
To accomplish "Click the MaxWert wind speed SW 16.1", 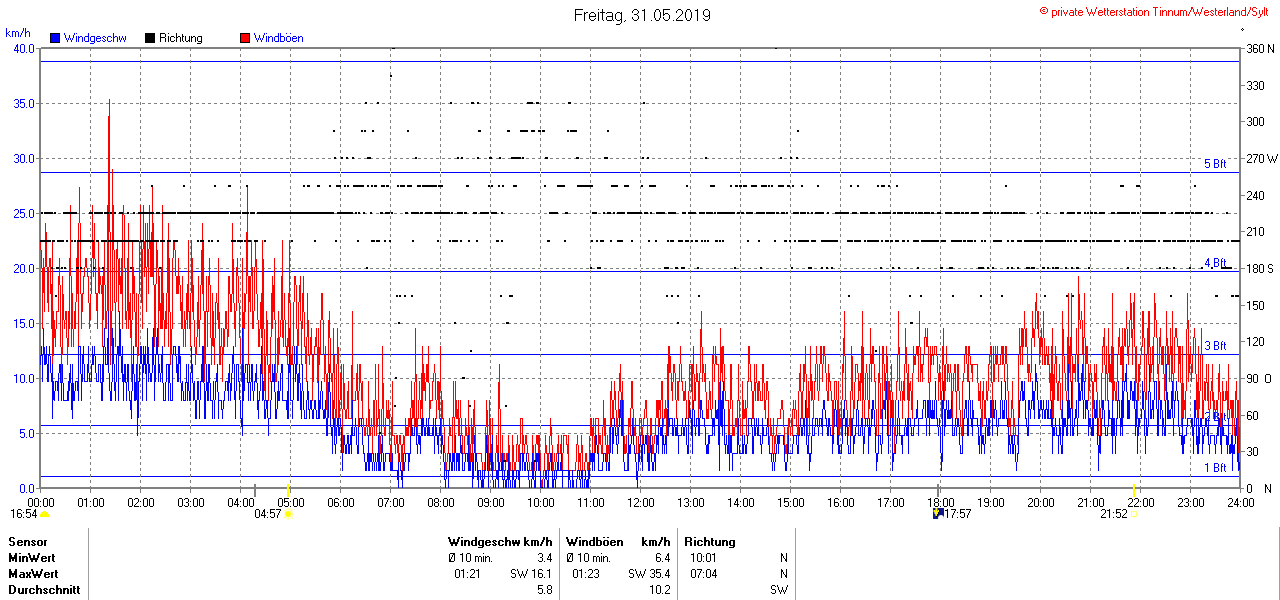I will click(531, 574).
